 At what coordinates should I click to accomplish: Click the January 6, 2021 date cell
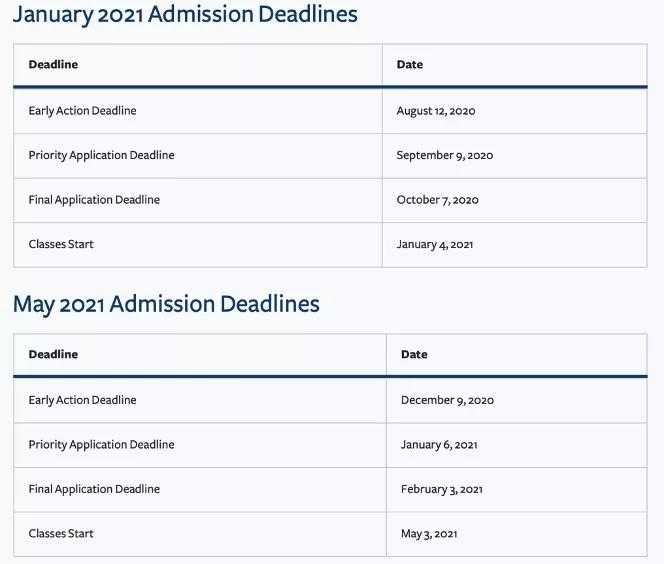point(439,444)
